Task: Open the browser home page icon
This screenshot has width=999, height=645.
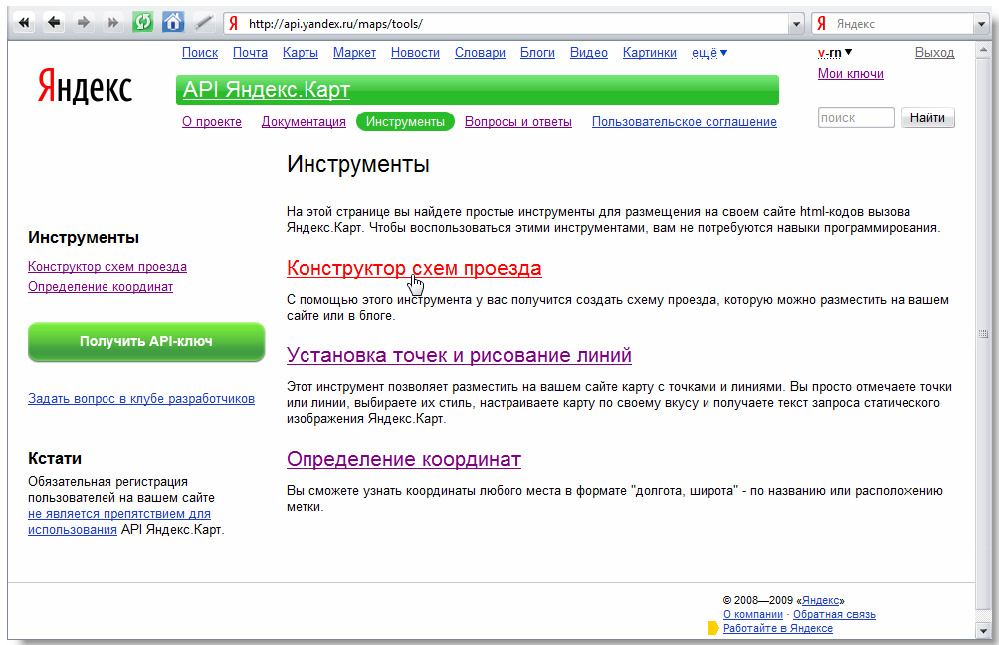Action: [173, 23]
